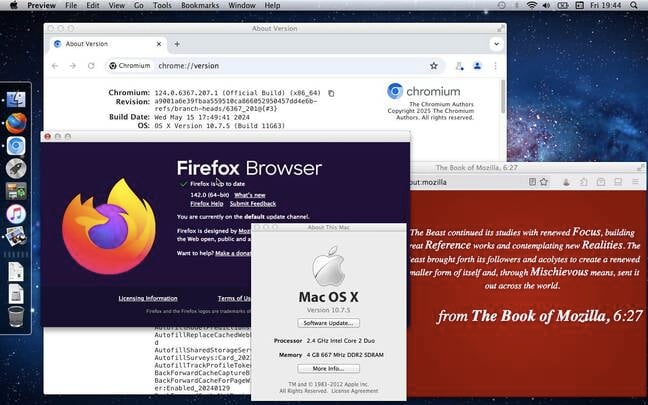Open the Help menu
This screenshot has width=648, height=405.
click(272, 5)
